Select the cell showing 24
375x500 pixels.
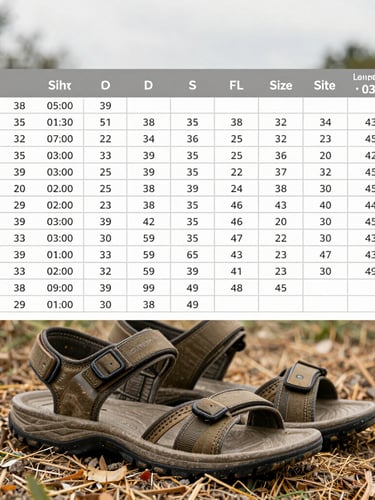coord(236,188)
